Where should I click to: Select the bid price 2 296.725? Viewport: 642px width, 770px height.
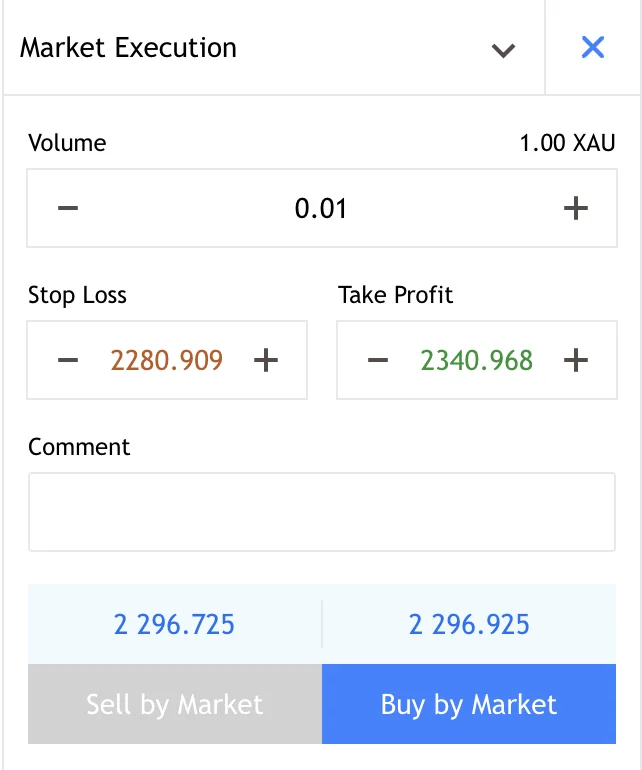[x=175, y=625]
